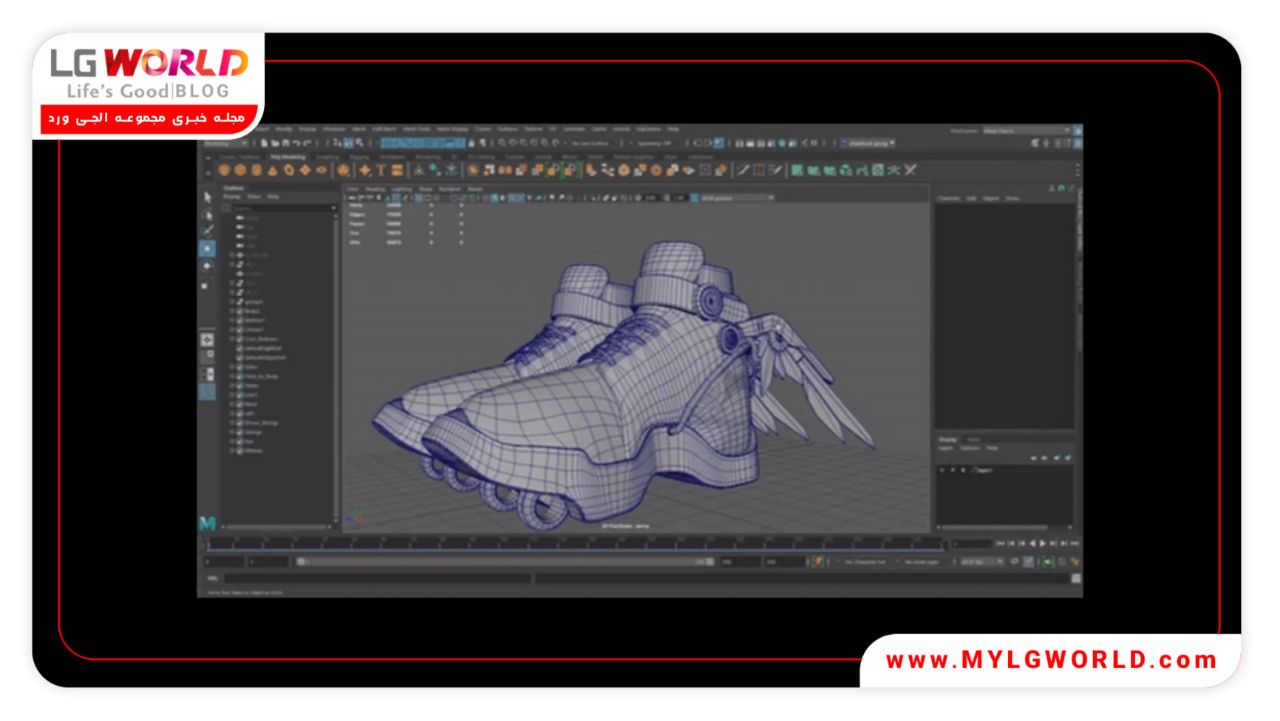Image resolution: width=1280 pixels, height=721 pixels.
Task: Activate the Lasso selection tool
Action: coord(207,214)
